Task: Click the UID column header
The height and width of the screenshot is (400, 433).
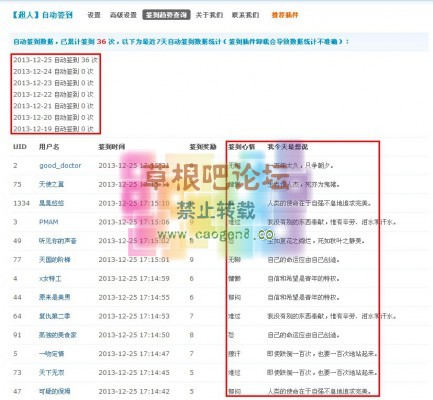Action: pos(20,147)
